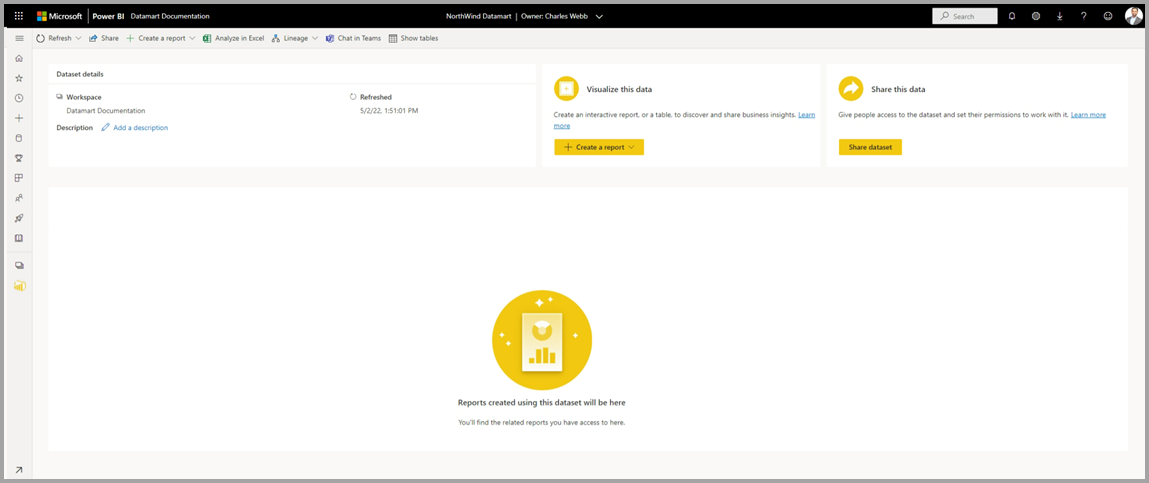Click in the Search box
Viewport: 1149px width, 483px height.
pyautogui.click(x=965, y=16)
